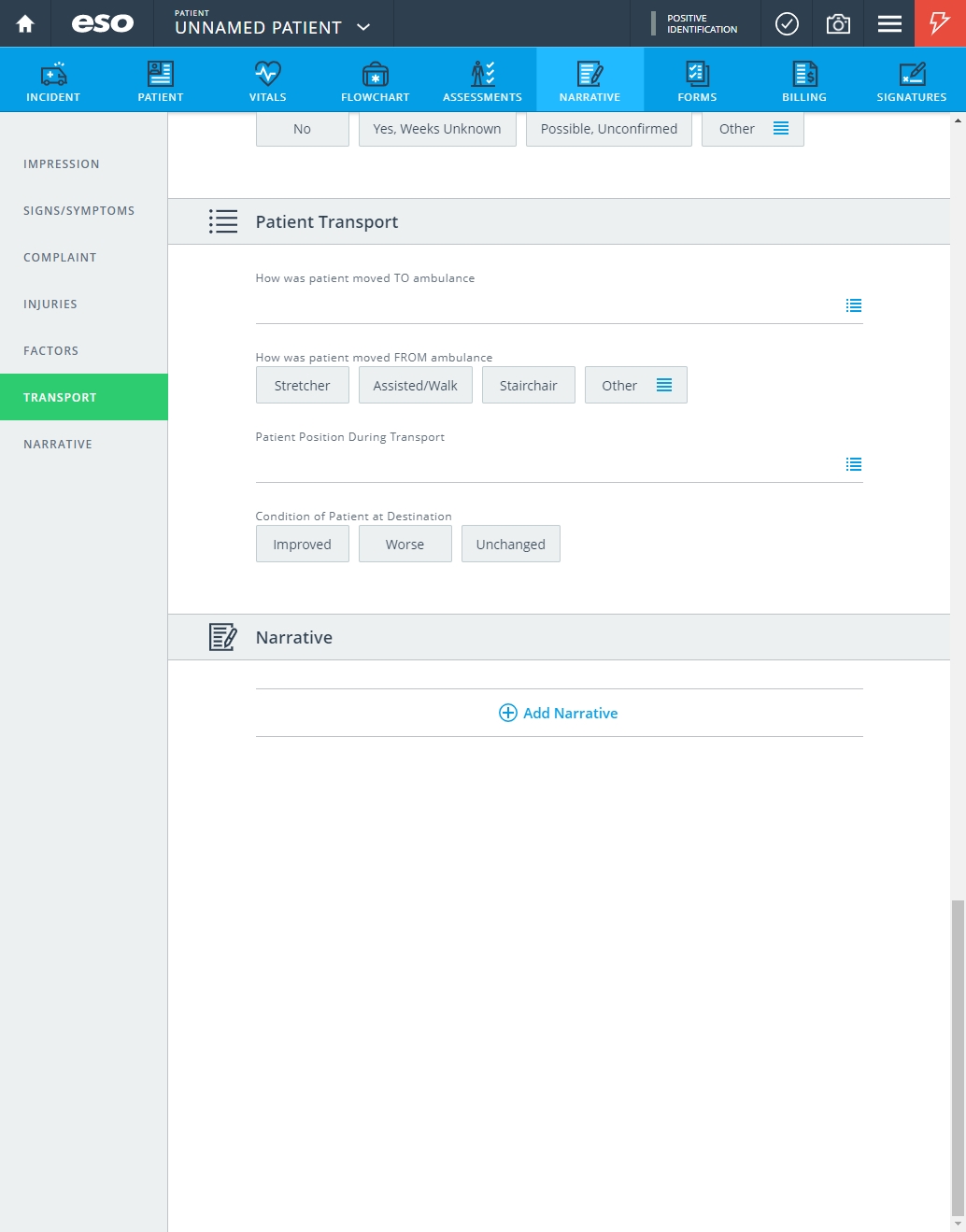966x1232 pixels.
Task: Open the Vitals heartbeat section
Action: [268, 80]
